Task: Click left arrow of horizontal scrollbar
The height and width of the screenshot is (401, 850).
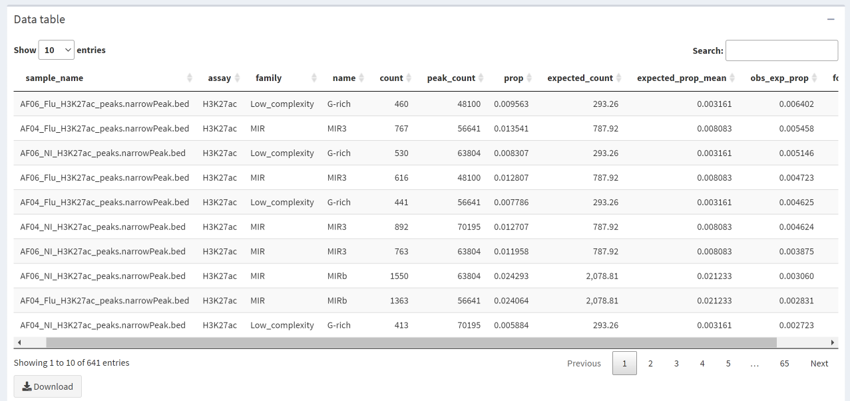Action: 20,342
